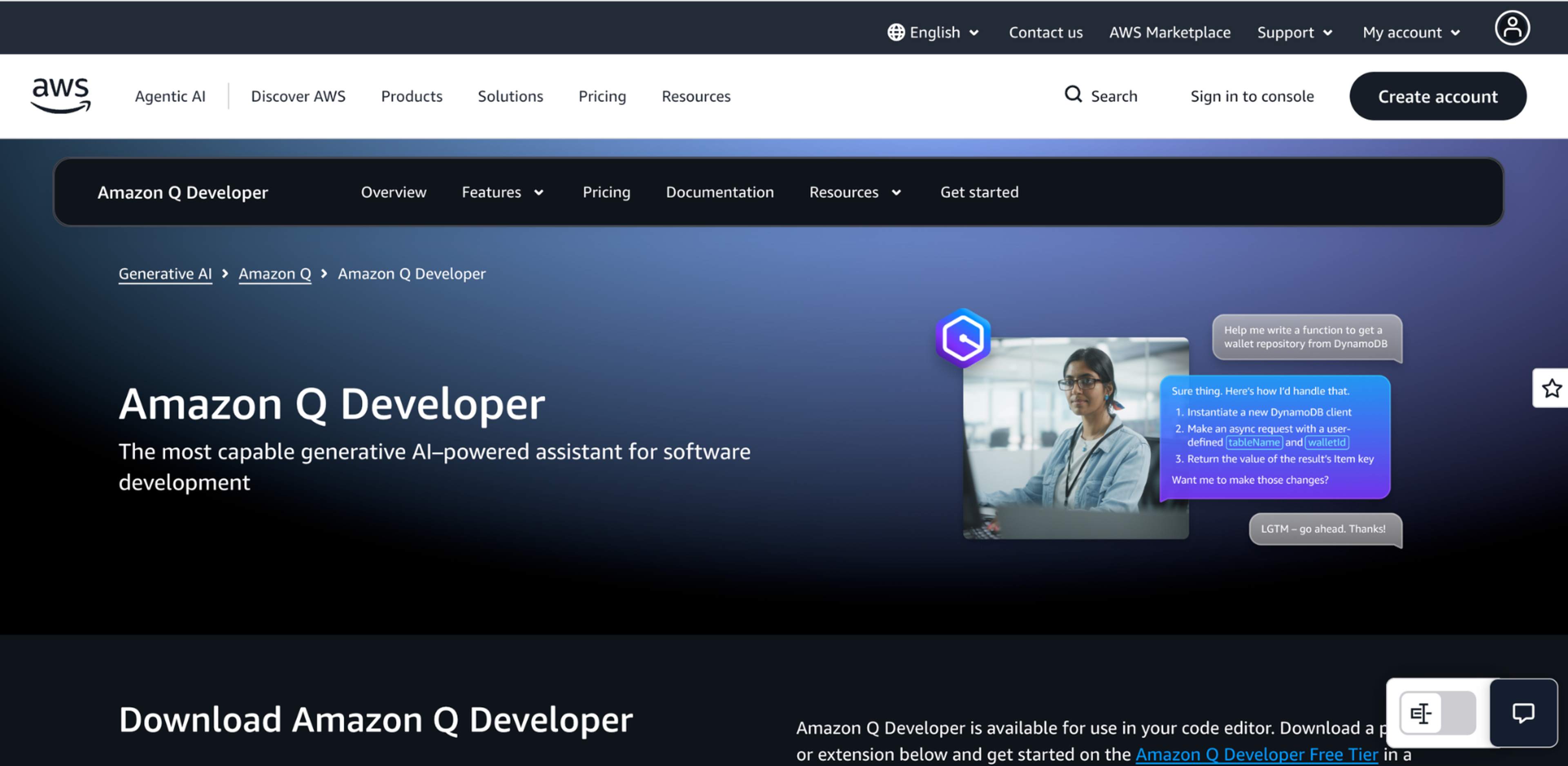Click the 'Want me to make those changes?' text
This screenshot has height=766, width=1568.
click(1249, 480)
